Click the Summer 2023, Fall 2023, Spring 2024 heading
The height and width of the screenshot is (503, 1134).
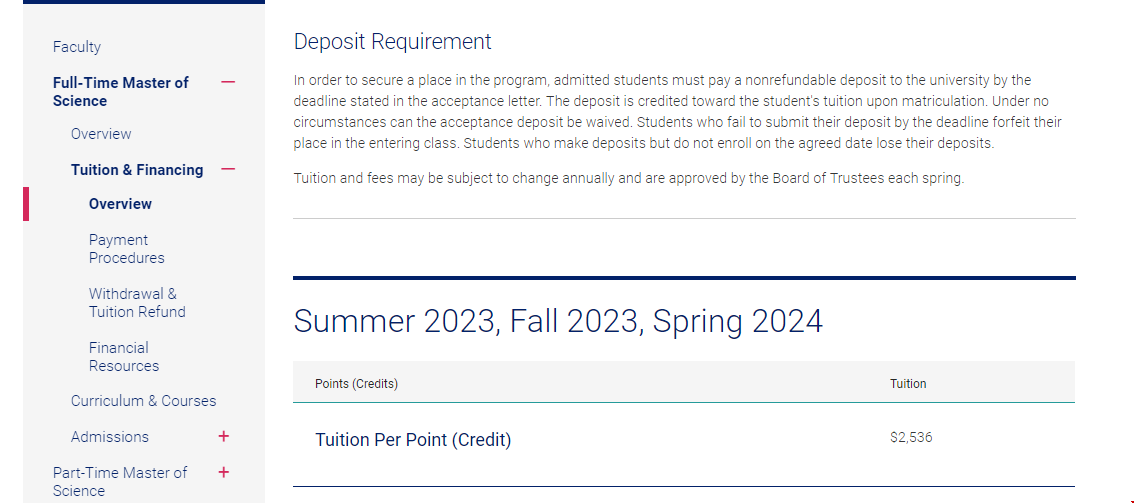(x=558, y=322)
